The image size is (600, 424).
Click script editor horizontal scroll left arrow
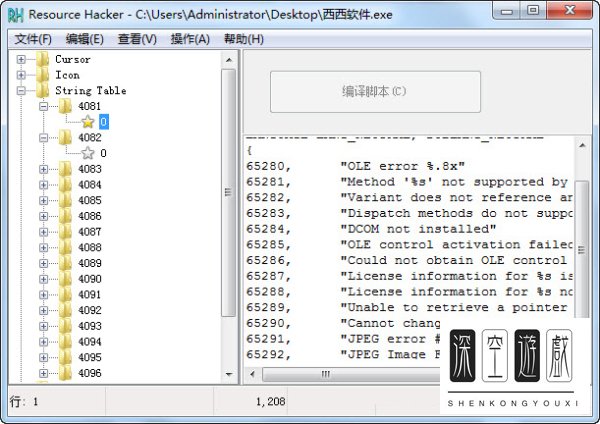252,374
